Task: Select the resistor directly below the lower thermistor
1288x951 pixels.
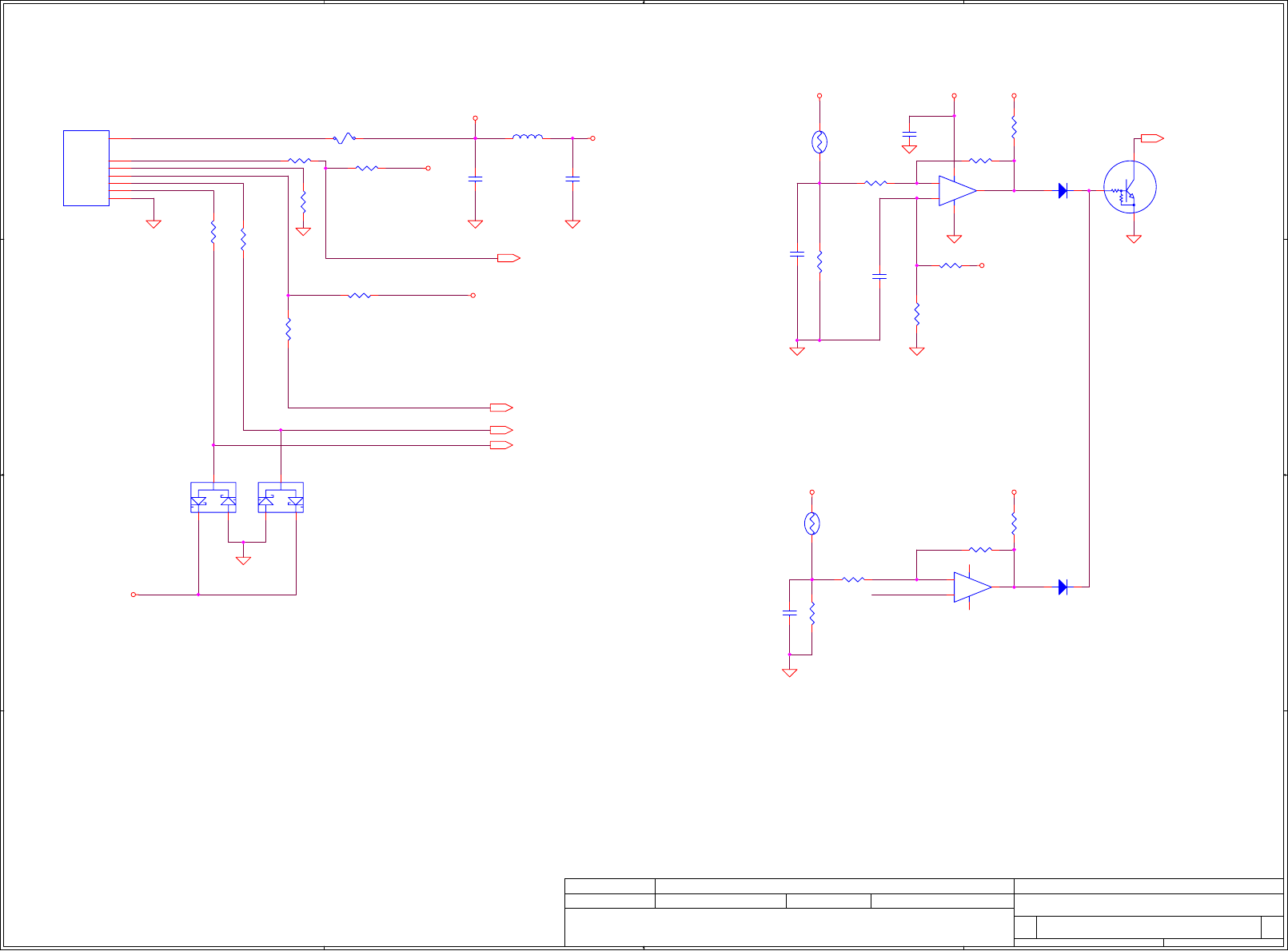Action: tap(811, 614)
